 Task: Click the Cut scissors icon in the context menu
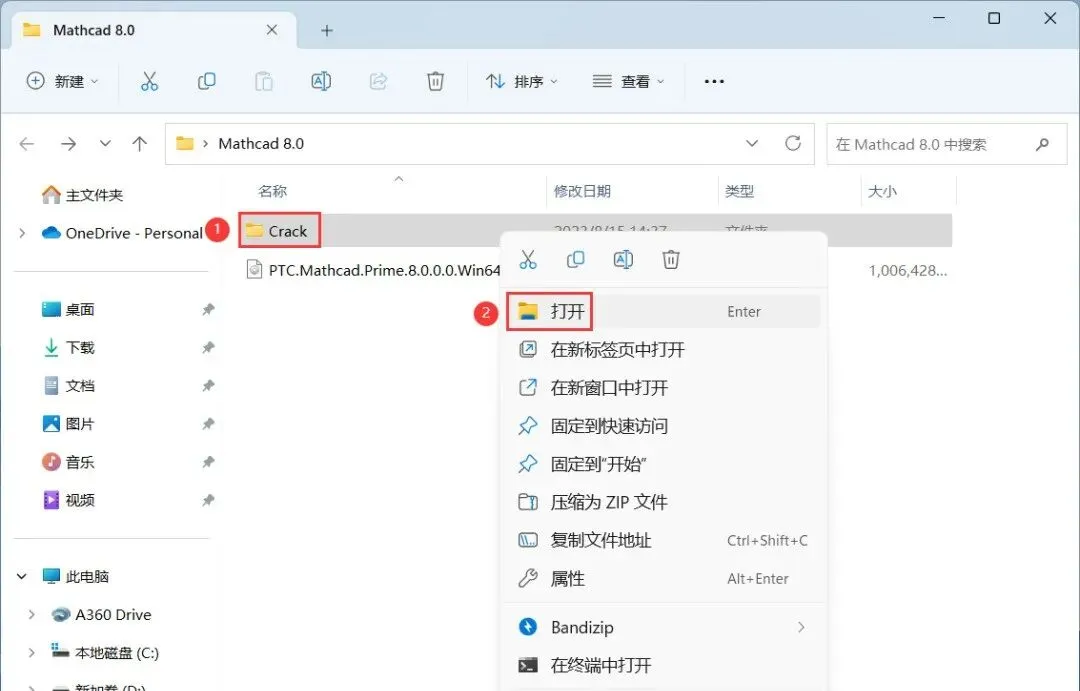click(x=528, y=260)
